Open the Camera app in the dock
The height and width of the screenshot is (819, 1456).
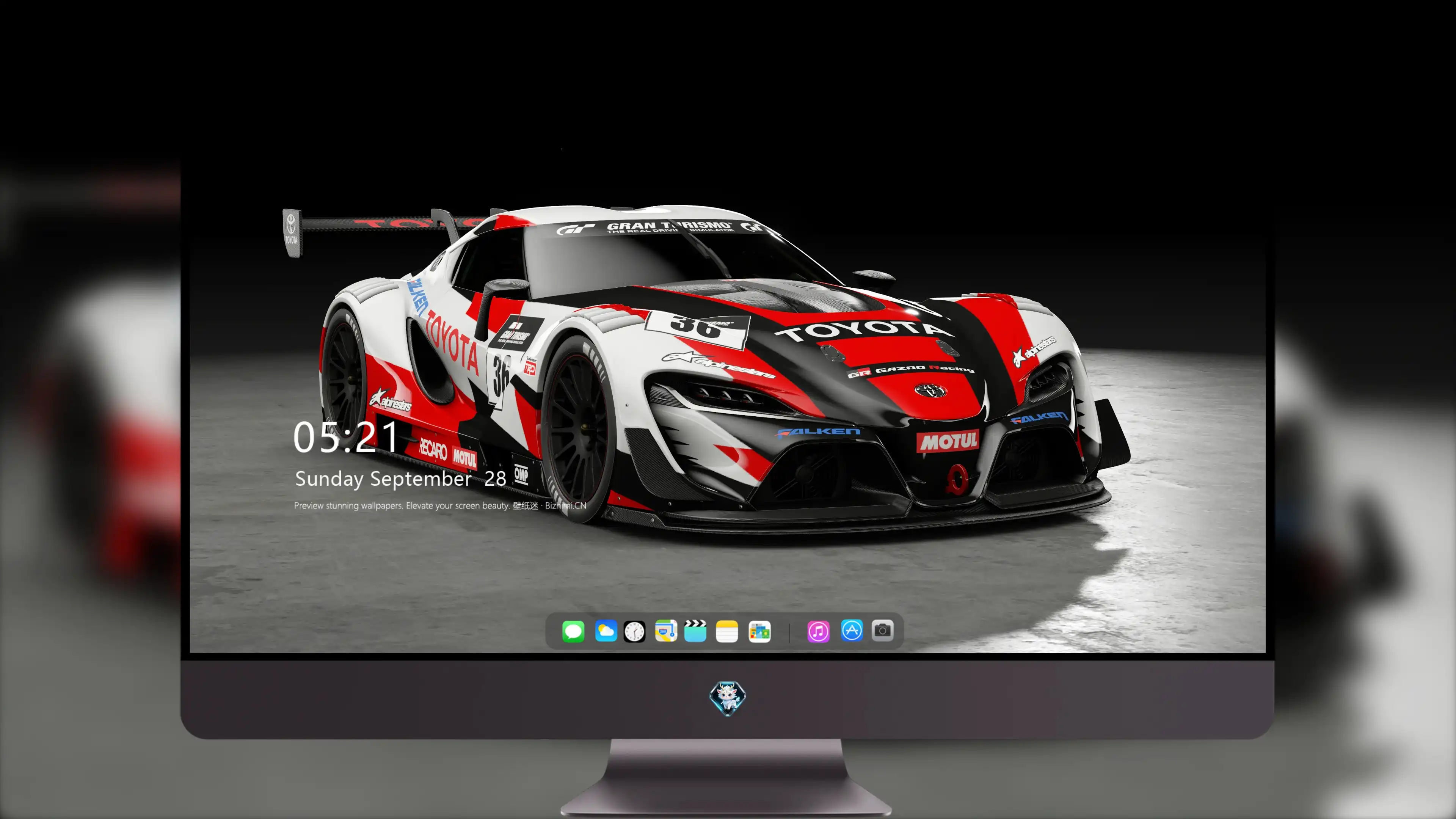(x=882, y=631)
